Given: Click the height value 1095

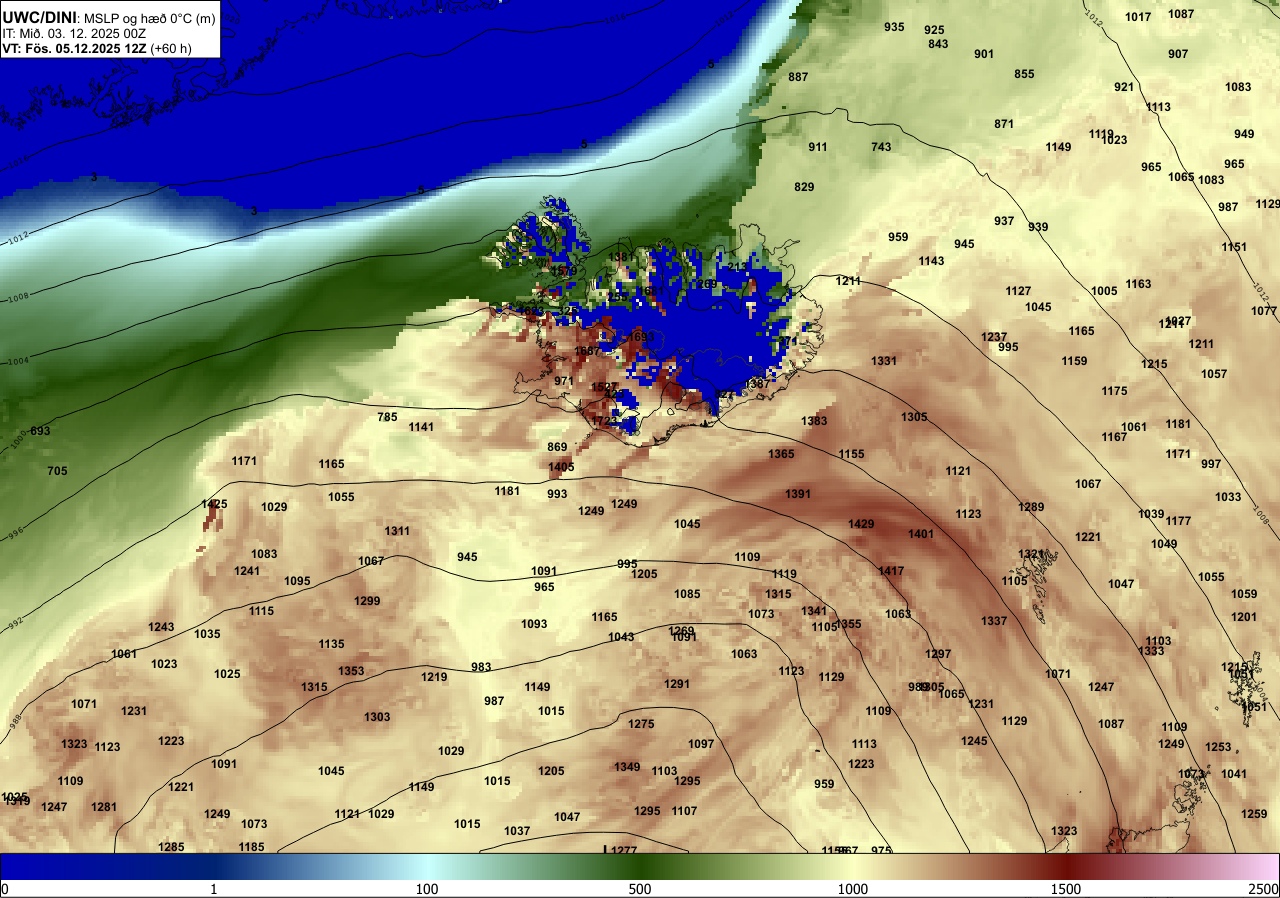Looking at the screenshot, I should [x=297, y=581].
